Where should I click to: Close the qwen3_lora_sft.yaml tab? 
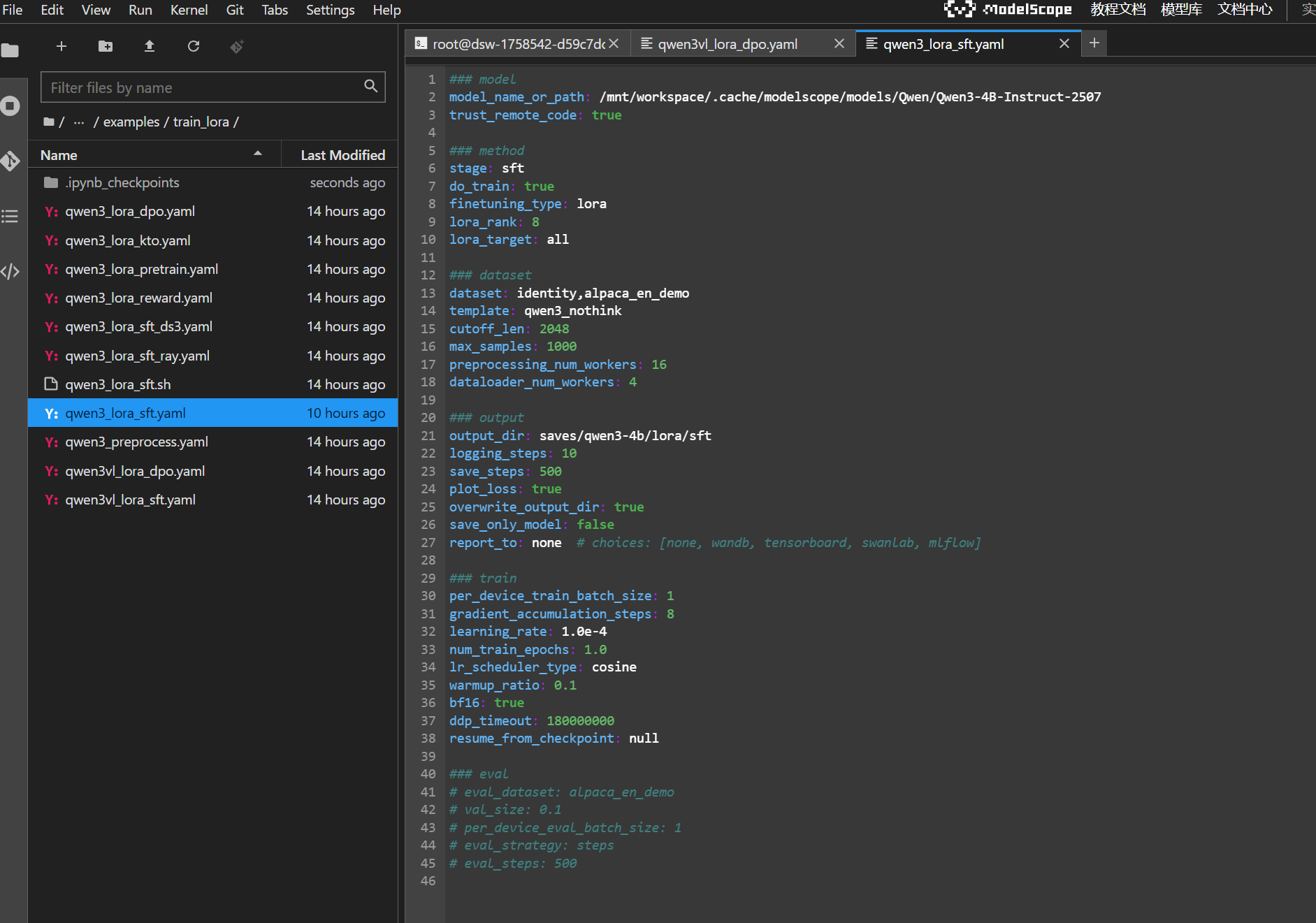point(1064,43)
